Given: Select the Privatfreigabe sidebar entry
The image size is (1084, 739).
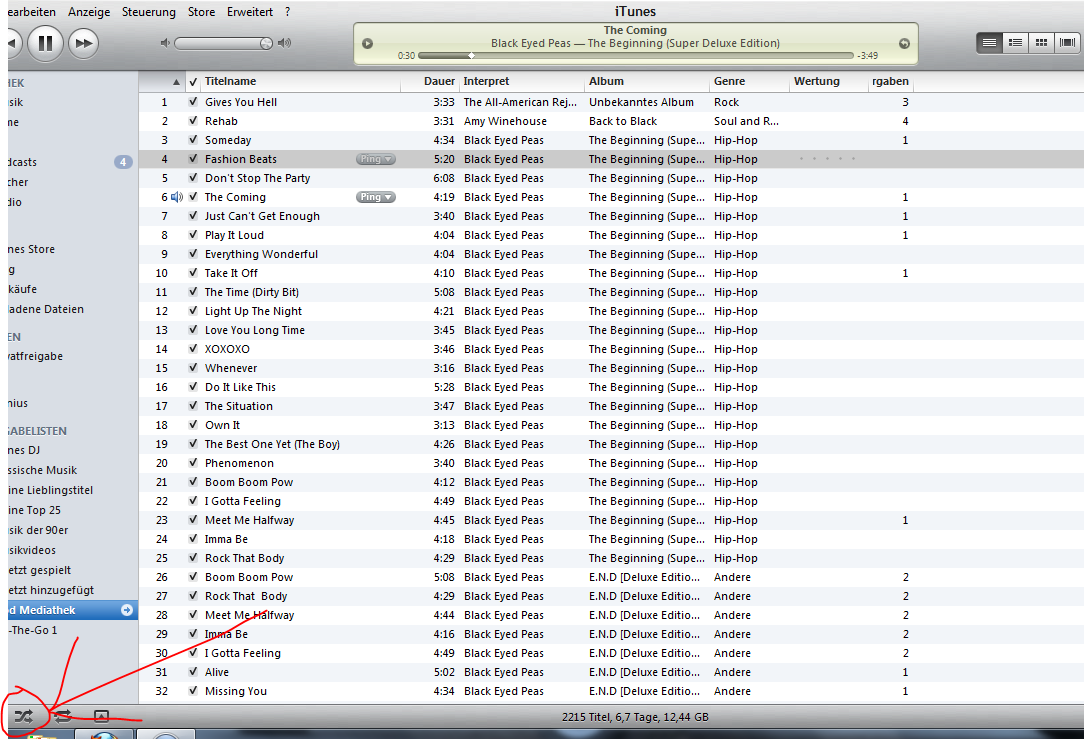Looking at the screenshot, I should click(35, 356).
